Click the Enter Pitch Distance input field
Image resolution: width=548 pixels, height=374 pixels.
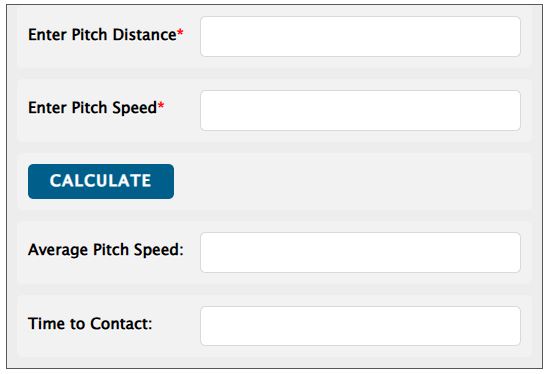360,37
